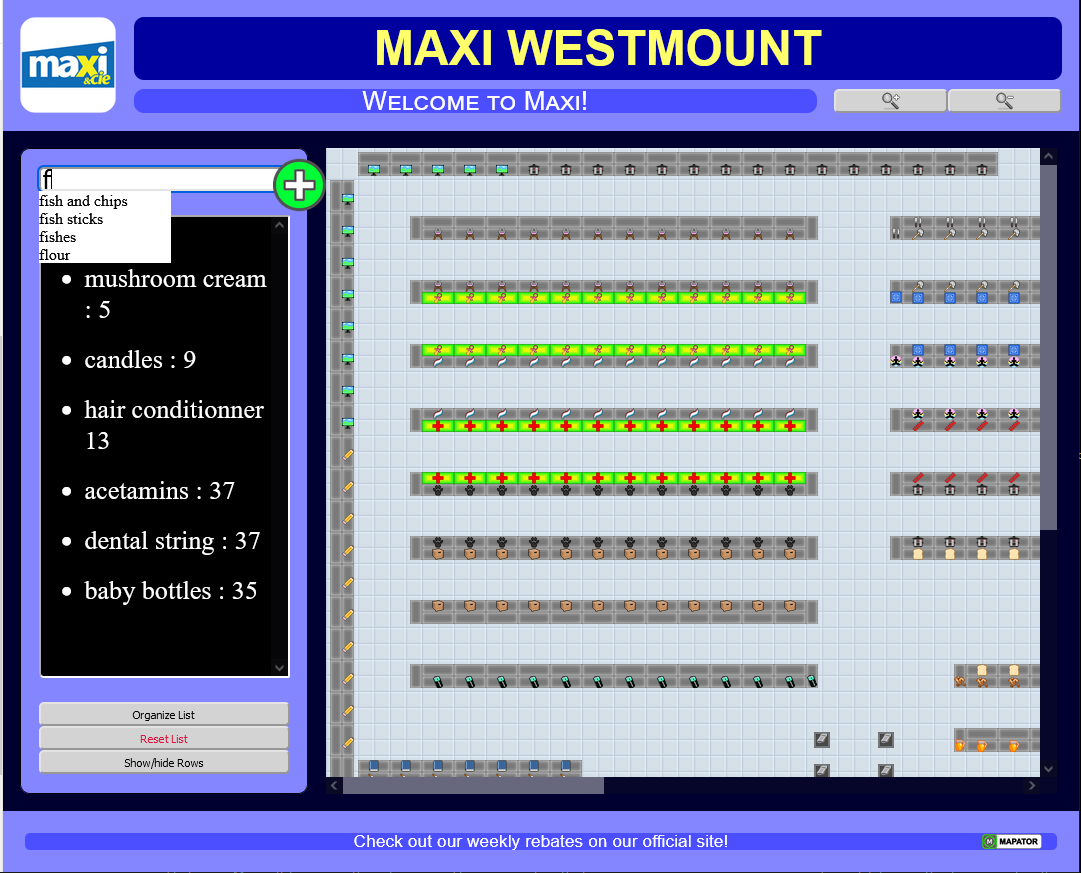Click shopping list scroll up arrow
The image size is (1081, 873).
coord(279,225)
